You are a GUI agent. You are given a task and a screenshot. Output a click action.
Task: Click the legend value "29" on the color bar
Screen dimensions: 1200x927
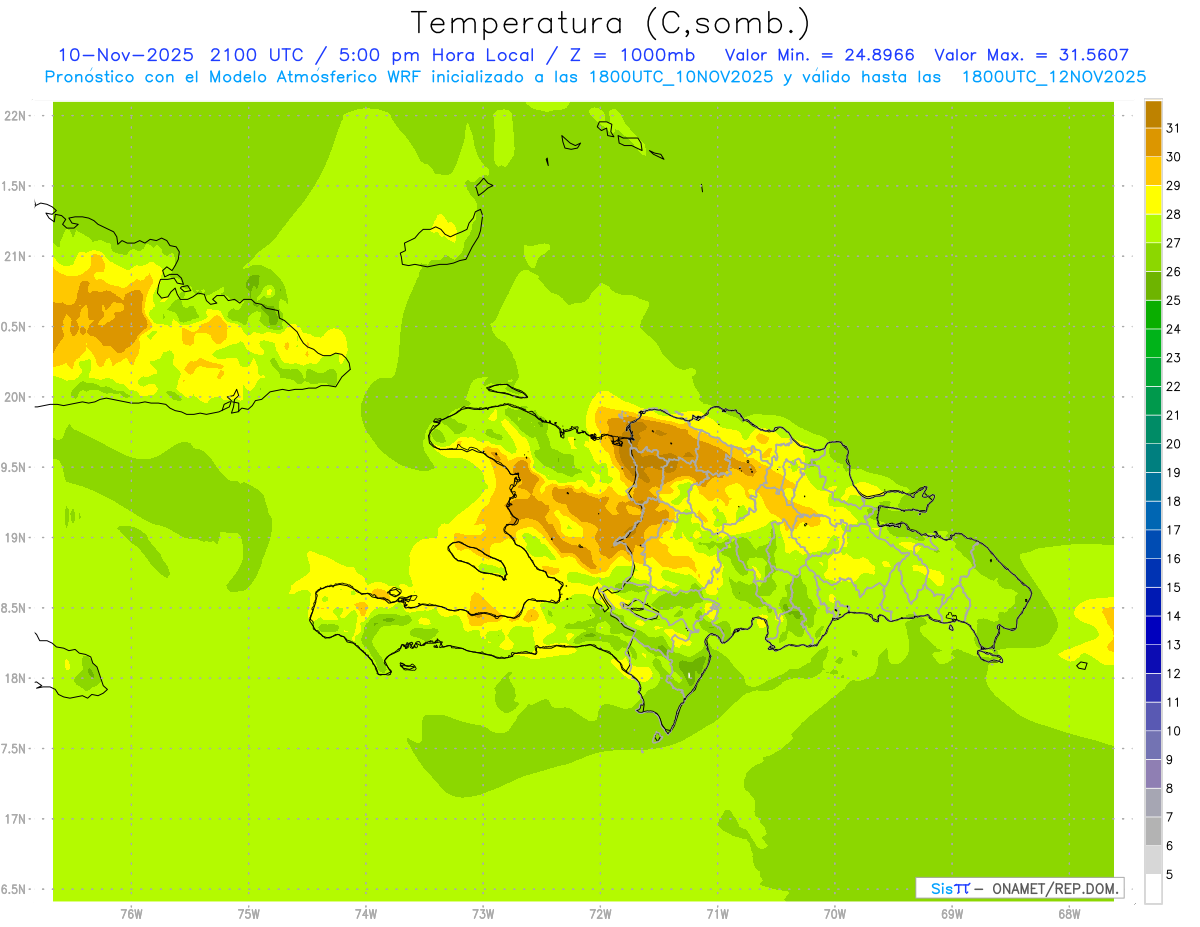coord(1173,186)
